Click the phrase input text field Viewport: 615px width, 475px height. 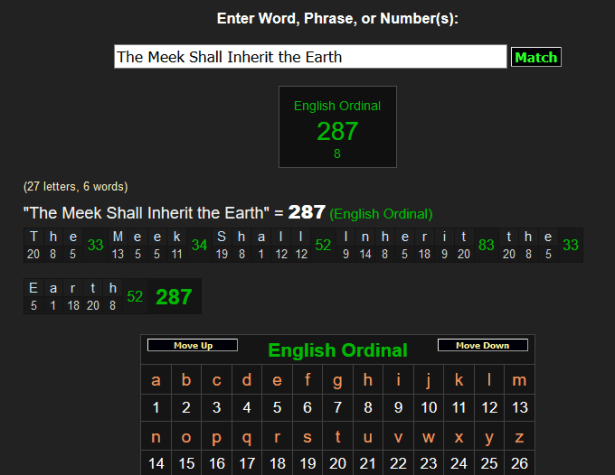[x=310, y=57]
